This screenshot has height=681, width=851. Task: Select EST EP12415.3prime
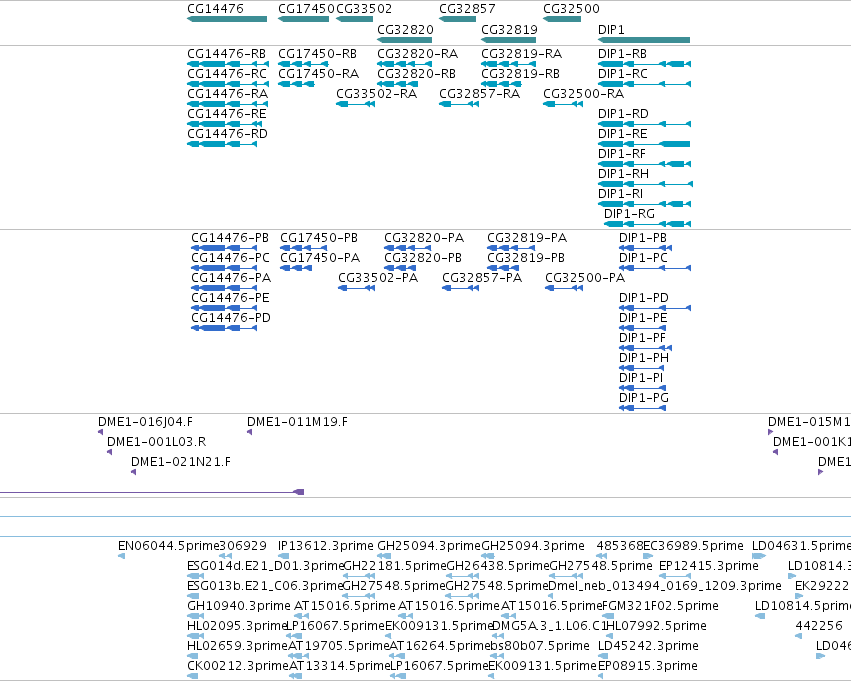(708, 566)
